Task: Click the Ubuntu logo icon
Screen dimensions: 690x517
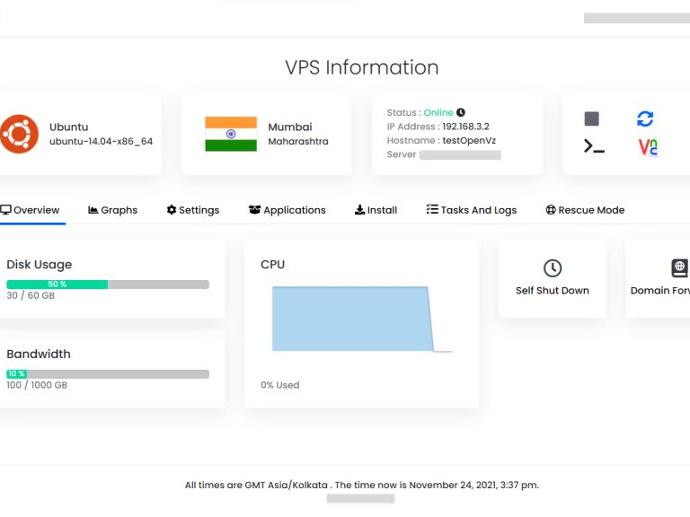Action: 19,134
